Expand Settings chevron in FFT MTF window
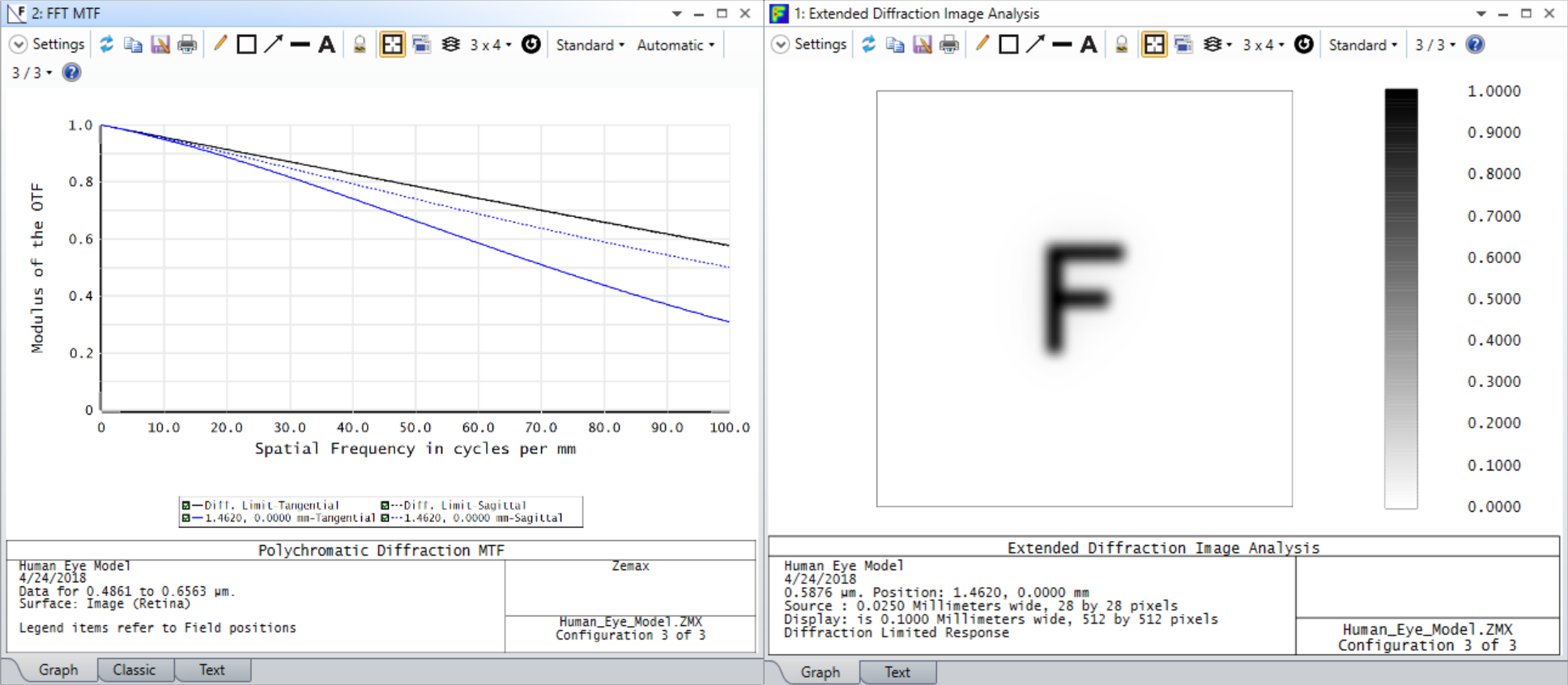Image resolution: width=1568 pixels, height=685 pixels. tap(18, 45)
